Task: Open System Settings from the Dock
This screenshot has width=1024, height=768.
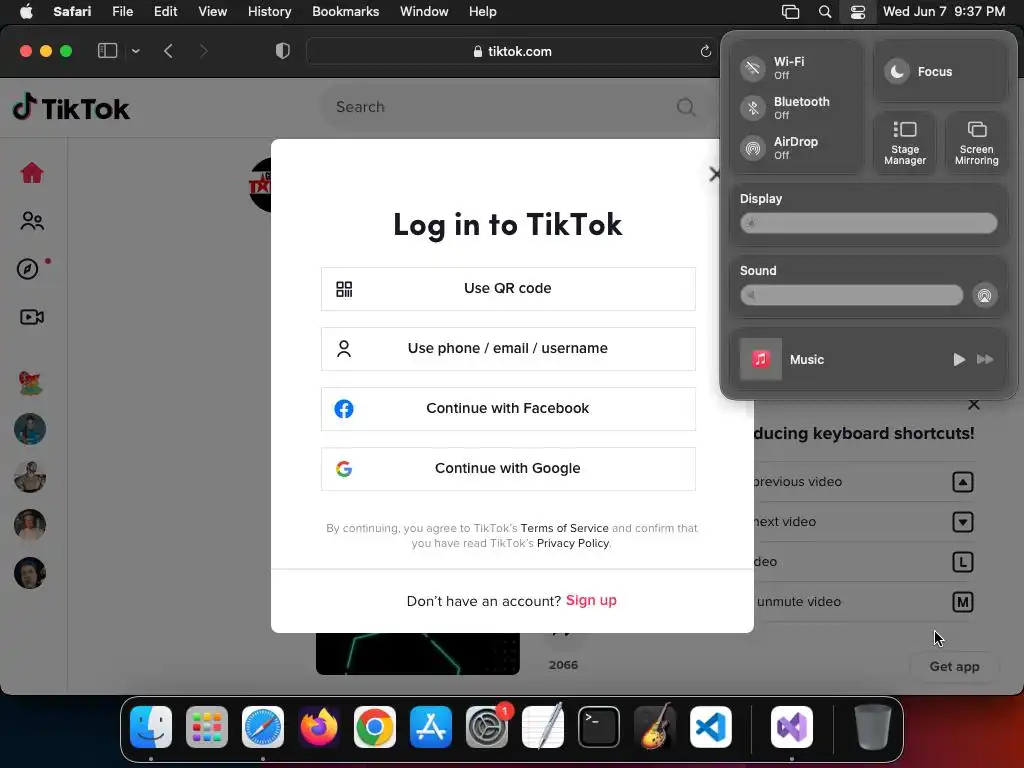Action: pyautogui.click(x=487, y=727)
